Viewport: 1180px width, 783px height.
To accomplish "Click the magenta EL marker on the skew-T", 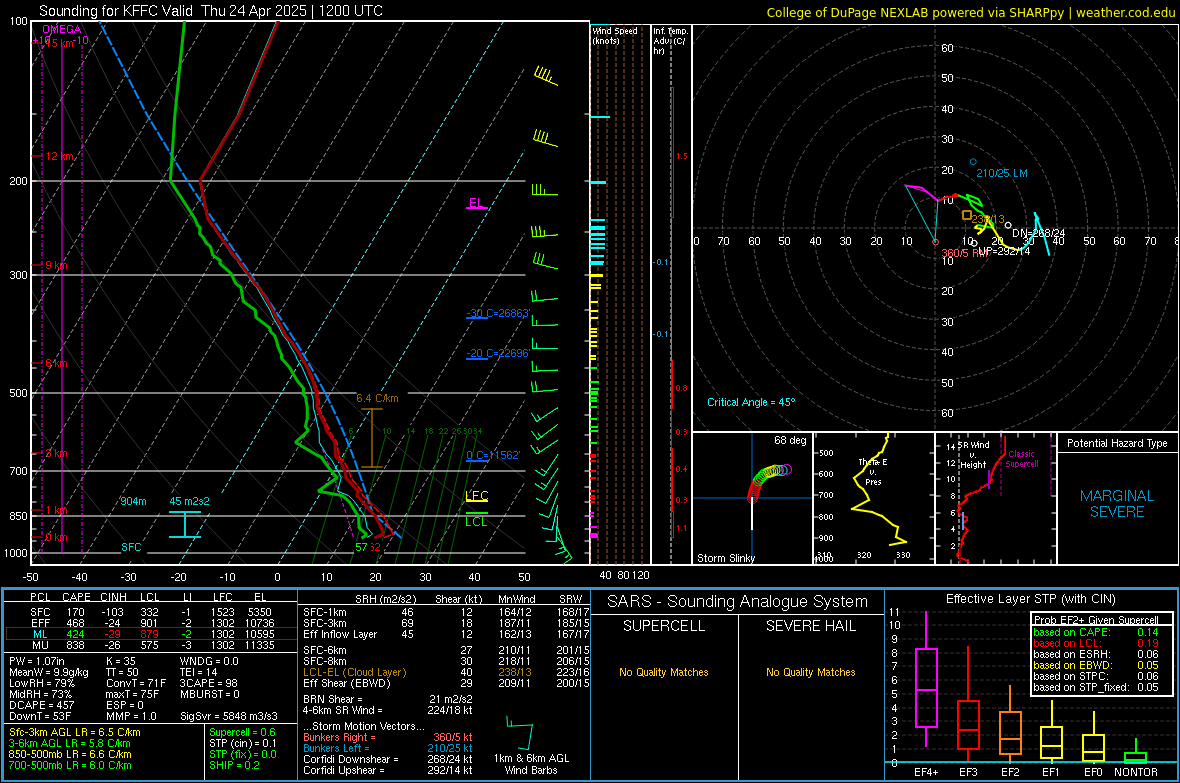I will (476, 203).
